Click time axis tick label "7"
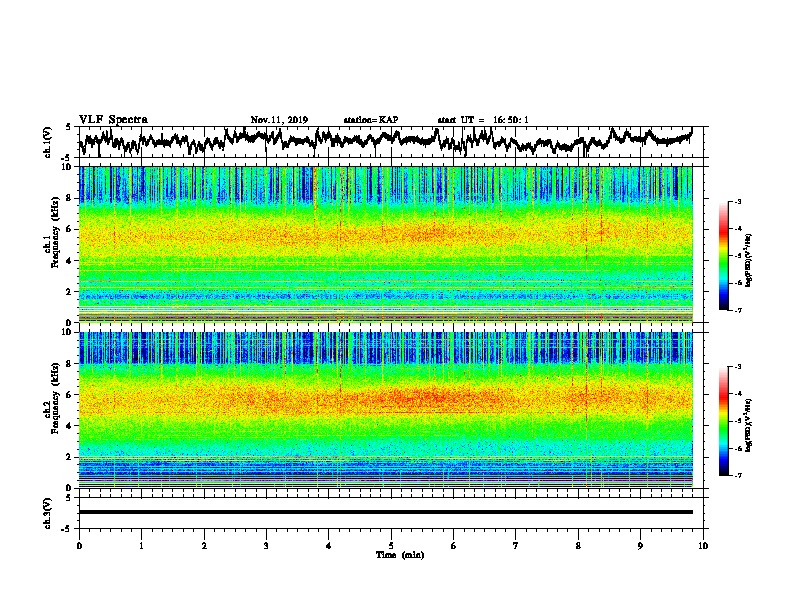This screenshot has height=612, width=792. tap(516, 546)
